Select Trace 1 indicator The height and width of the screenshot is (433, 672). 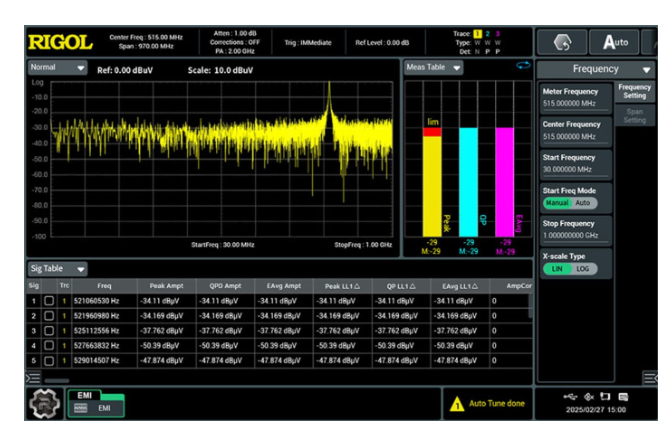(x=477, y=33)
